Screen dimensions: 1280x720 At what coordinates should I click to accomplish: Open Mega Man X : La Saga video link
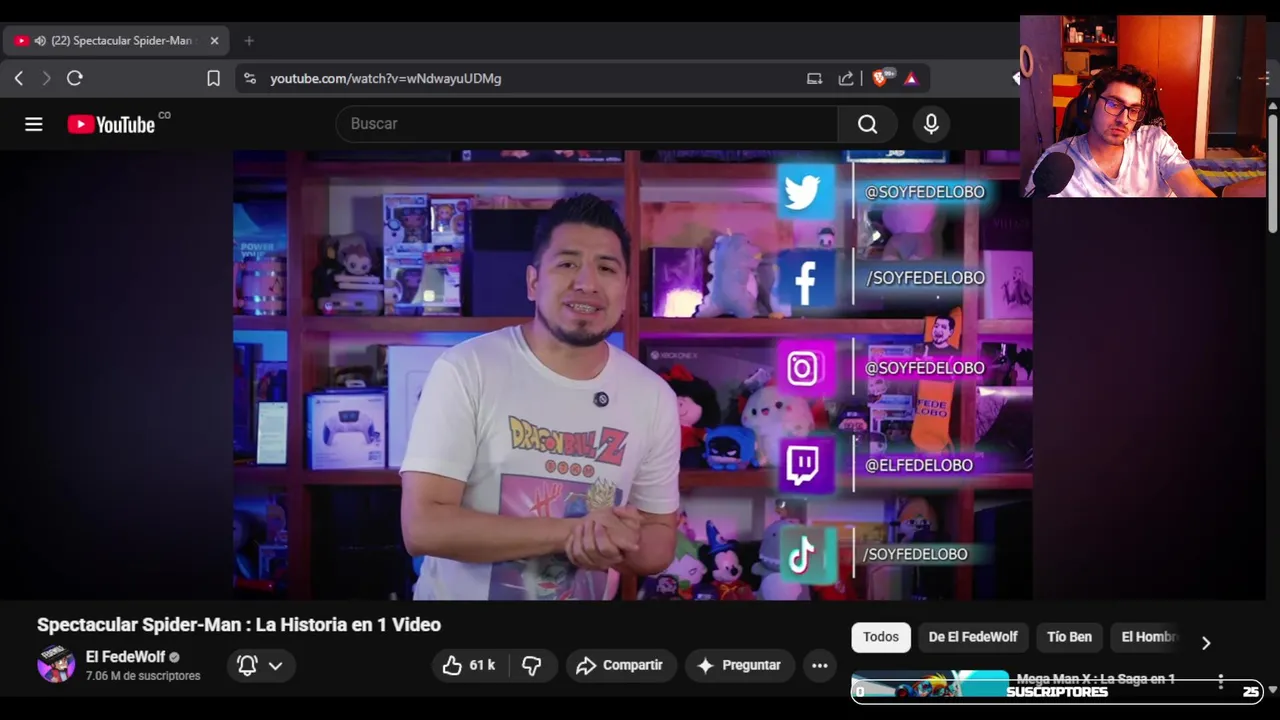point(1096,679)
